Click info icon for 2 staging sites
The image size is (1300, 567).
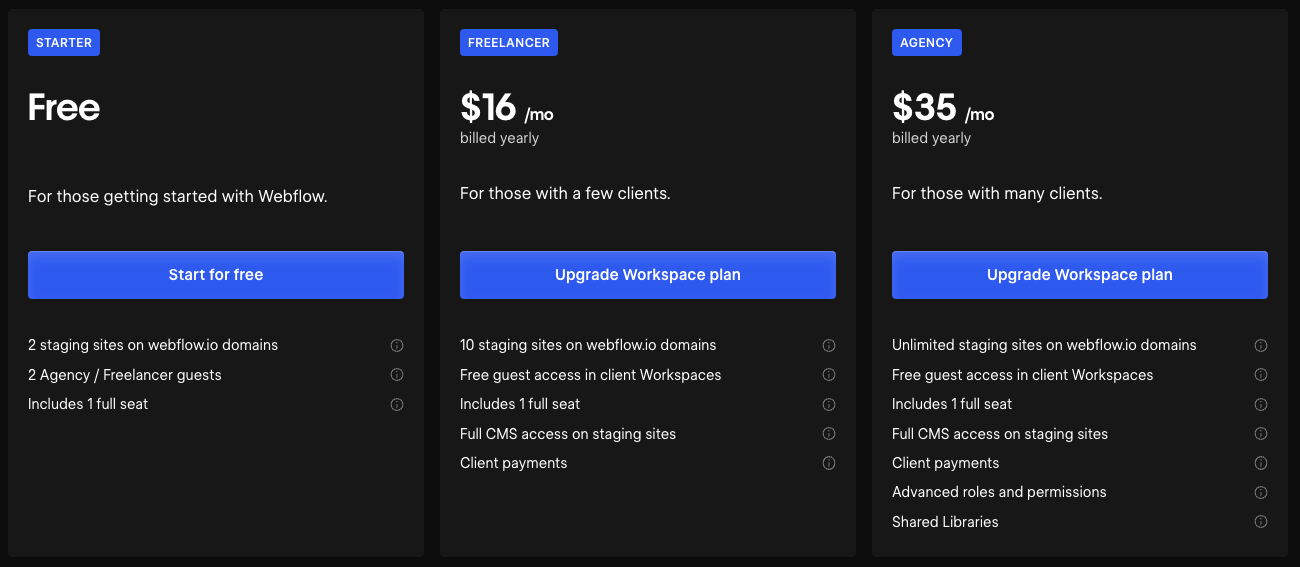coord(397,346)
